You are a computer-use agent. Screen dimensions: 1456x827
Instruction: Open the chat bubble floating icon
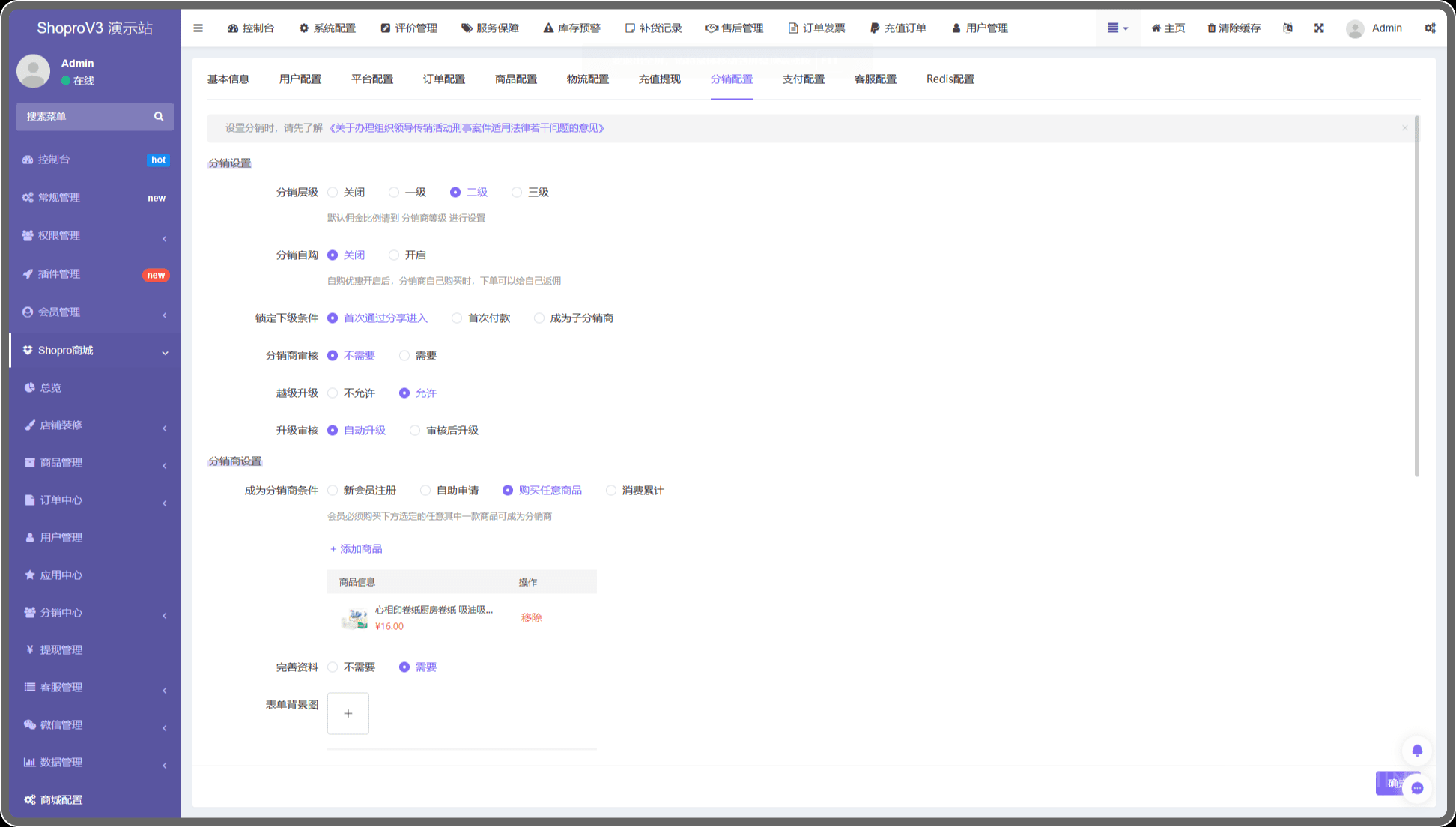coord(1417,788)
